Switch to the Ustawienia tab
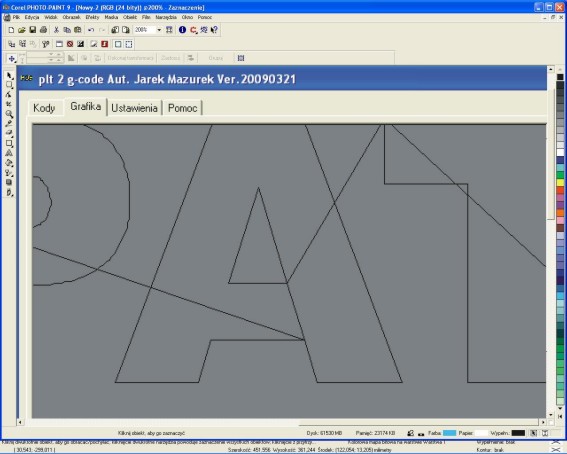The image size is (567, 454). 134,108
